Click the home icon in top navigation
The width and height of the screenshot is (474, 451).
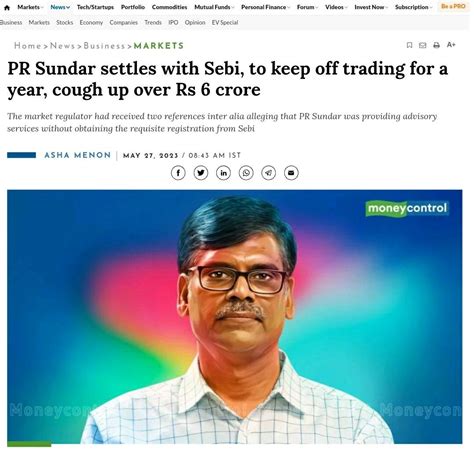point(7,7)
